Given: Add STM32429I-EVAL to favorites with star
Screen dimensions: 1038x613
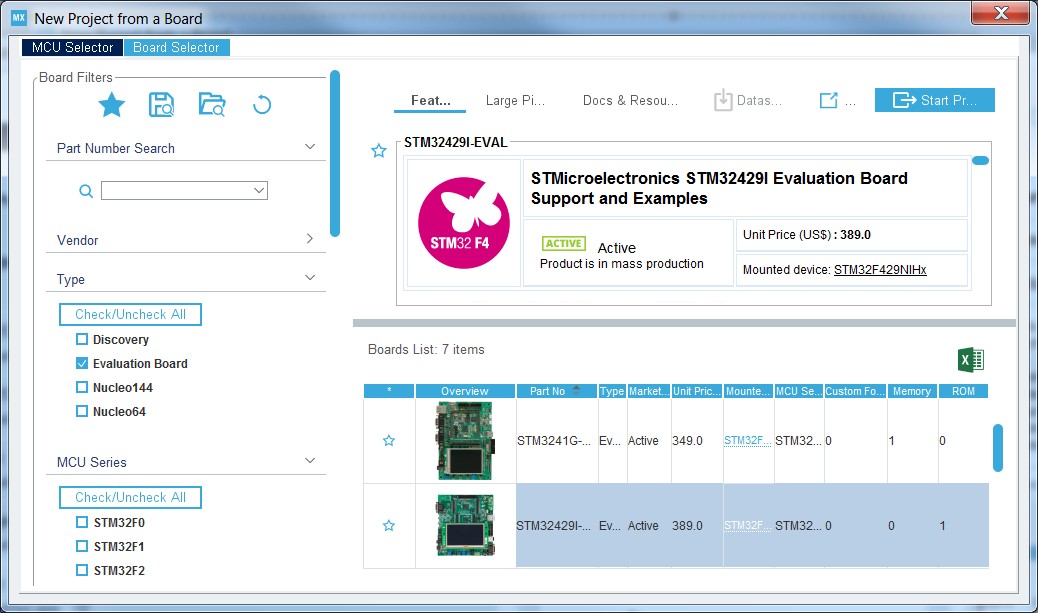Looking at the screenshot, I should pos(379,151).
